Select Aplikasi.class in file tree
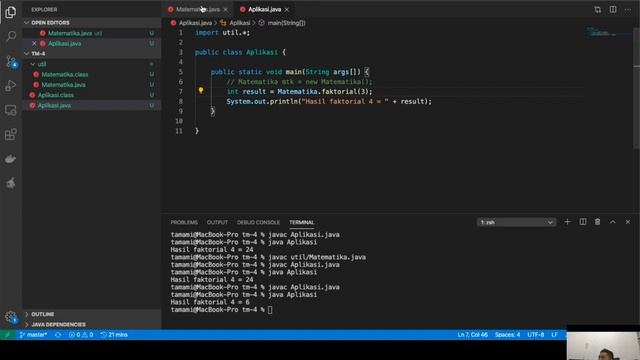The width and height of the screenshot is (640, 360). pos(92,95)
